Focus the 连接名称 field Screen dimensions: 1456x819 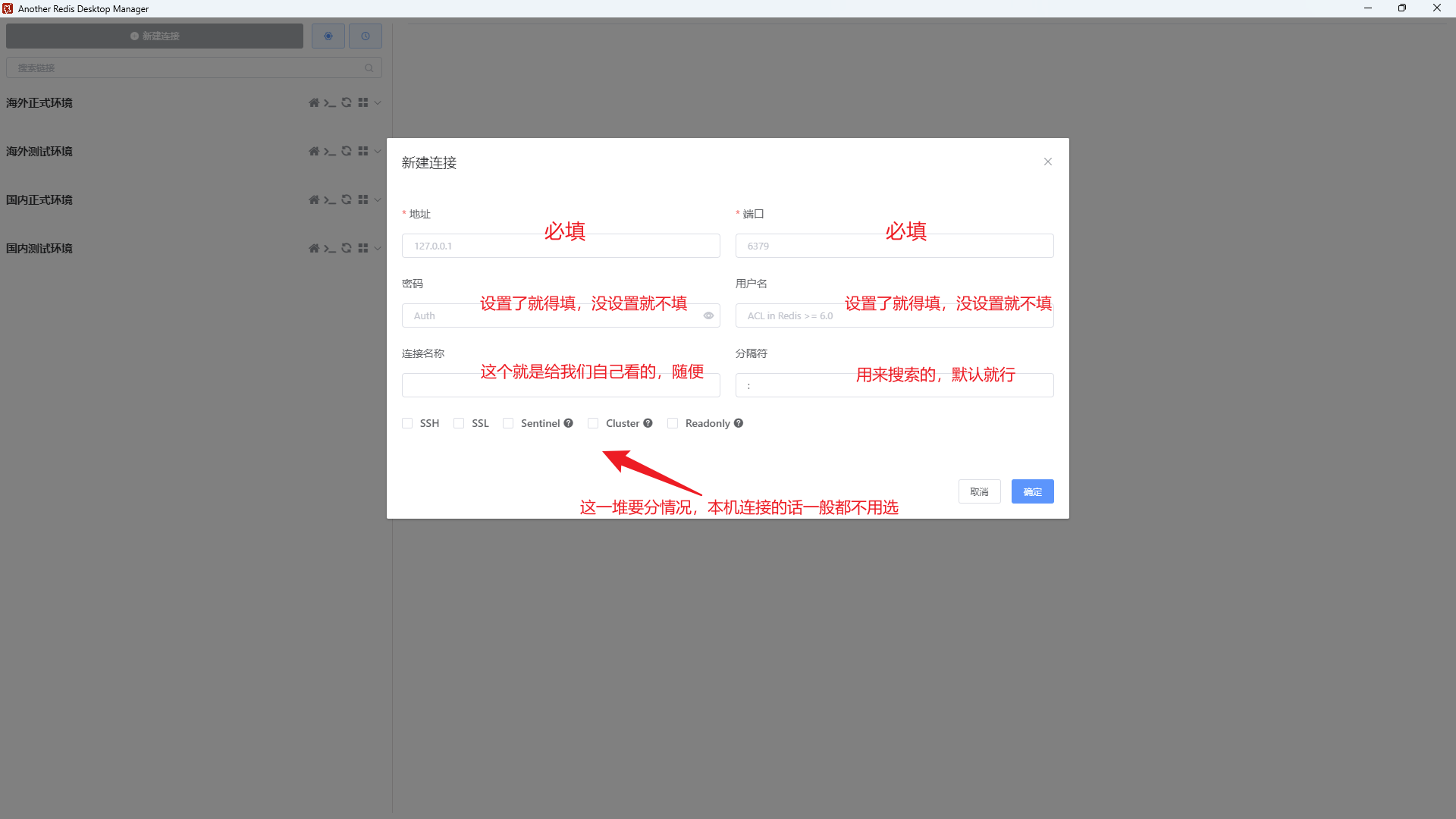pyautogui.click(x=561, y=385)
